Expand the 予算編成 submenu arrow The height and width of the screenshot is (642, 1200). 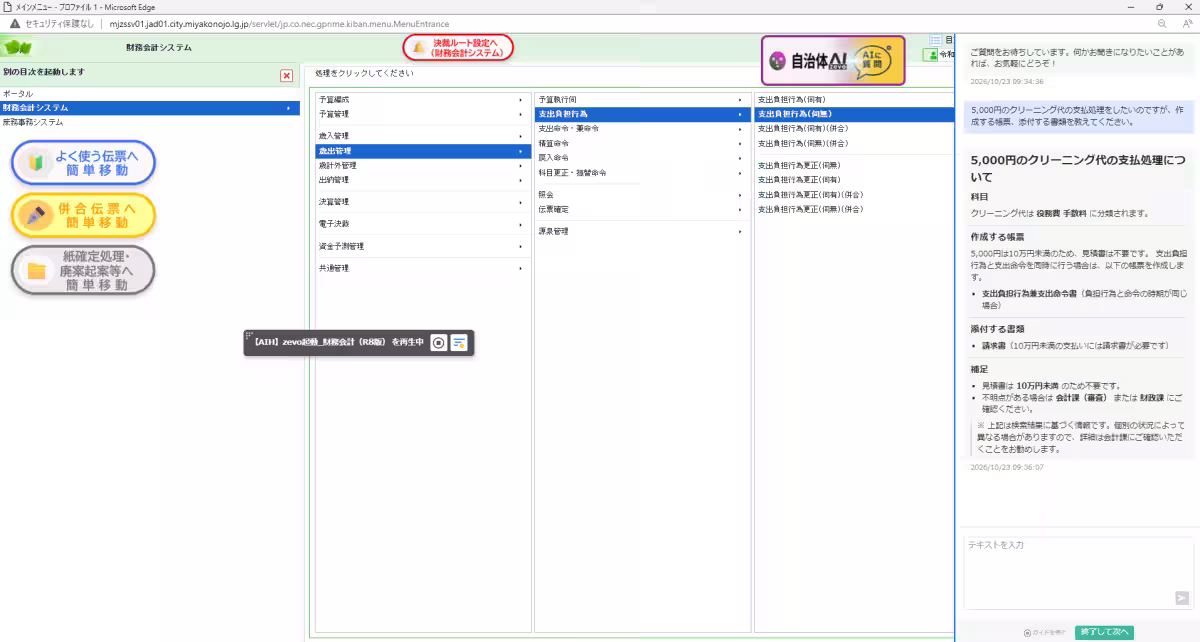point(520,100)
